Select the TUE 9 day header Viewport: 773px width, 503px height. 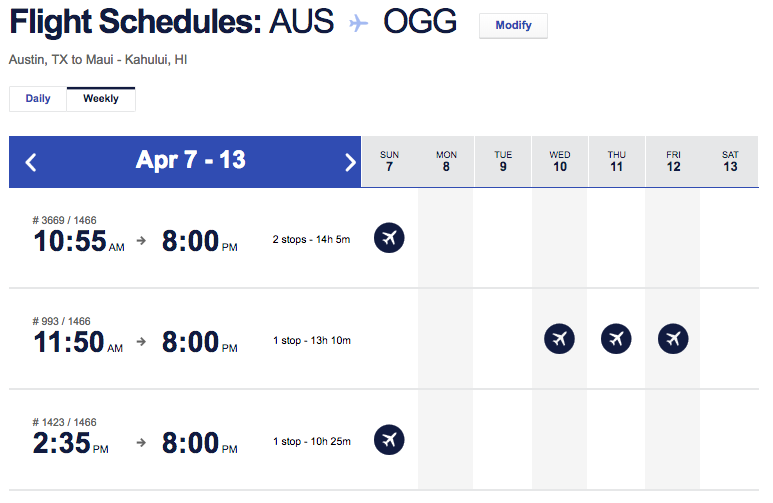(x=503, y=161)
